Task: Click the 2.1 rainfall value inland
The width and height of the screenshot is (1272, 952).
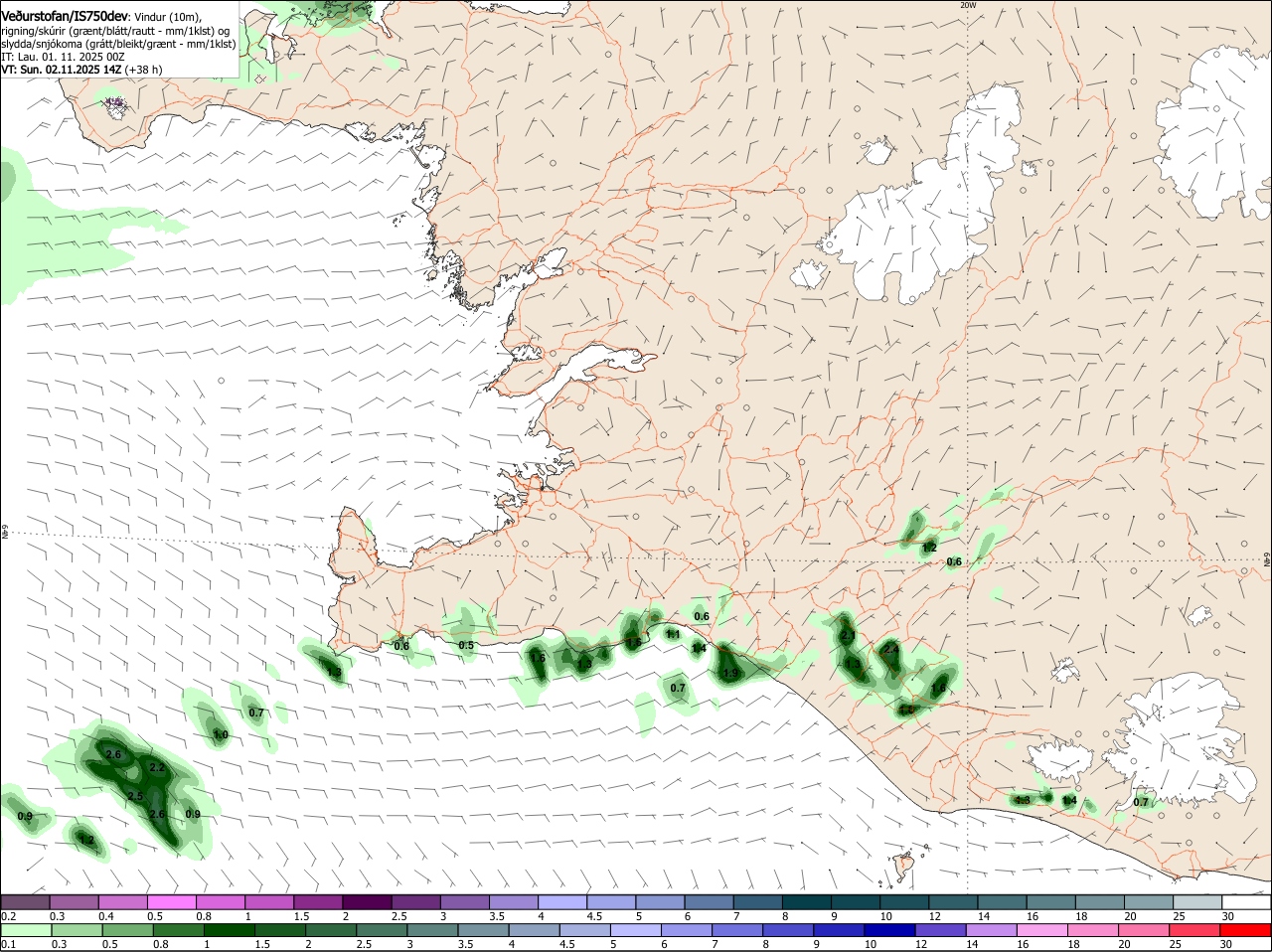Action: pos(847,635)
